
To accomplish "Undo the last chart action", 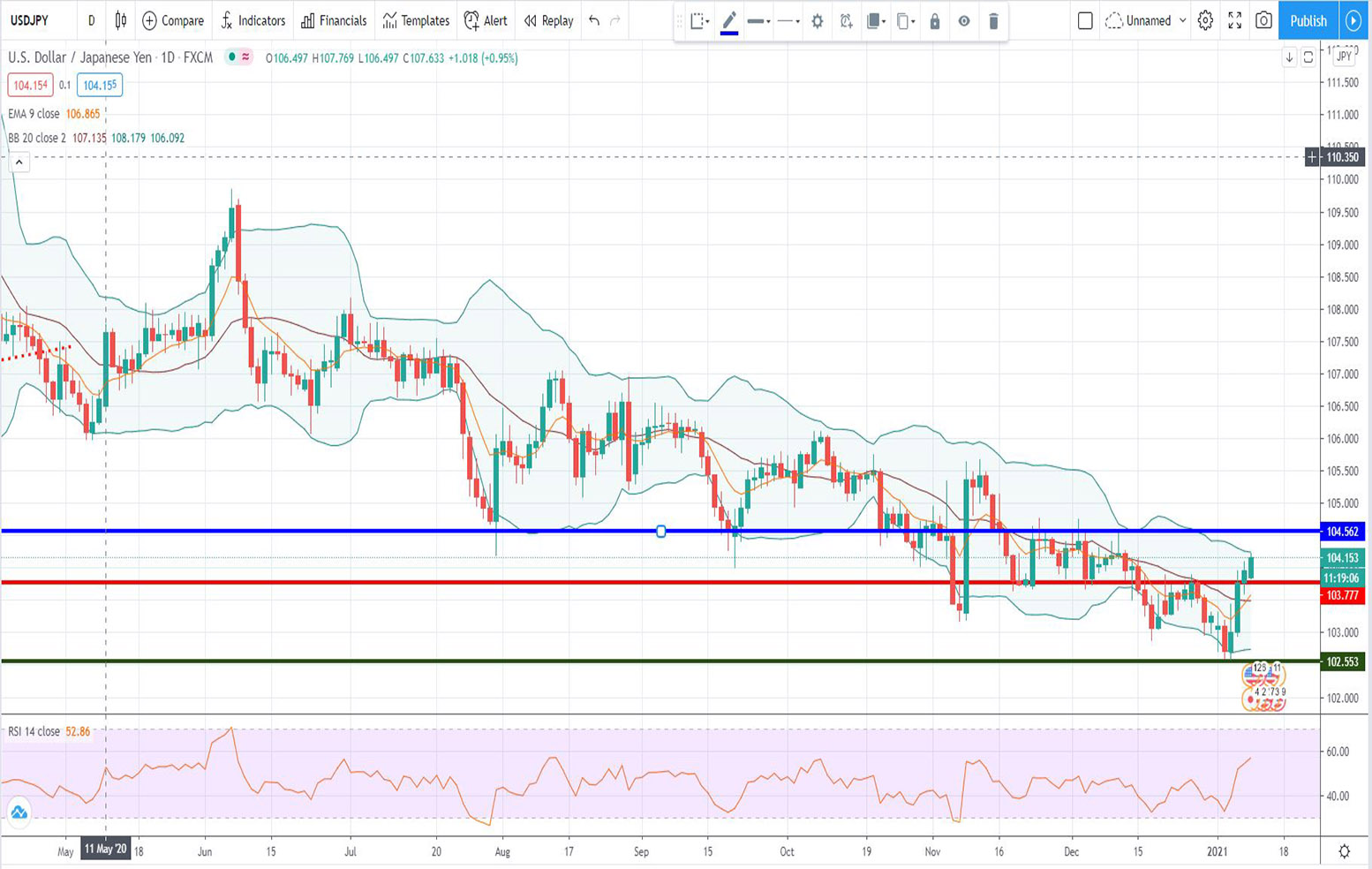I will click(594, 20).
